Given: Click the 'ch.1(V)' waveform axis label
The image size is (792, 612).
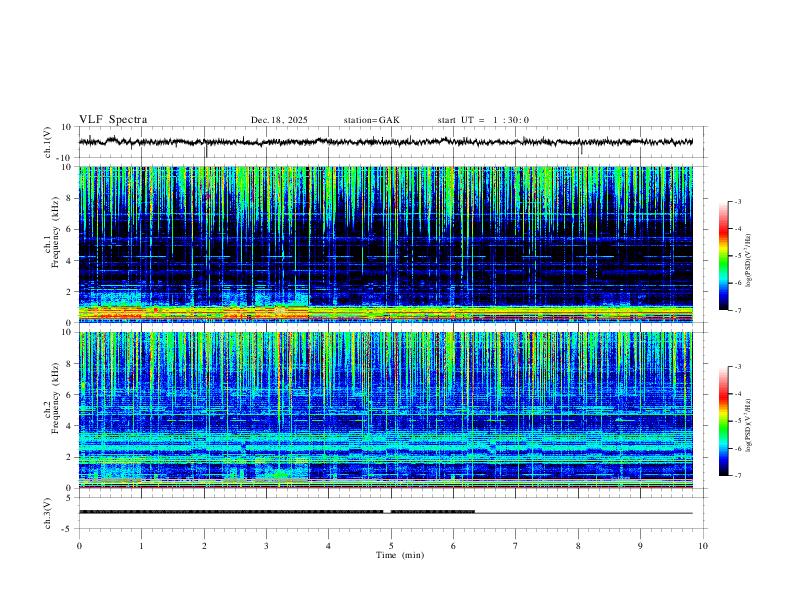Looking at the screenshot, I should pyautogui.click(x=48, y=142).
